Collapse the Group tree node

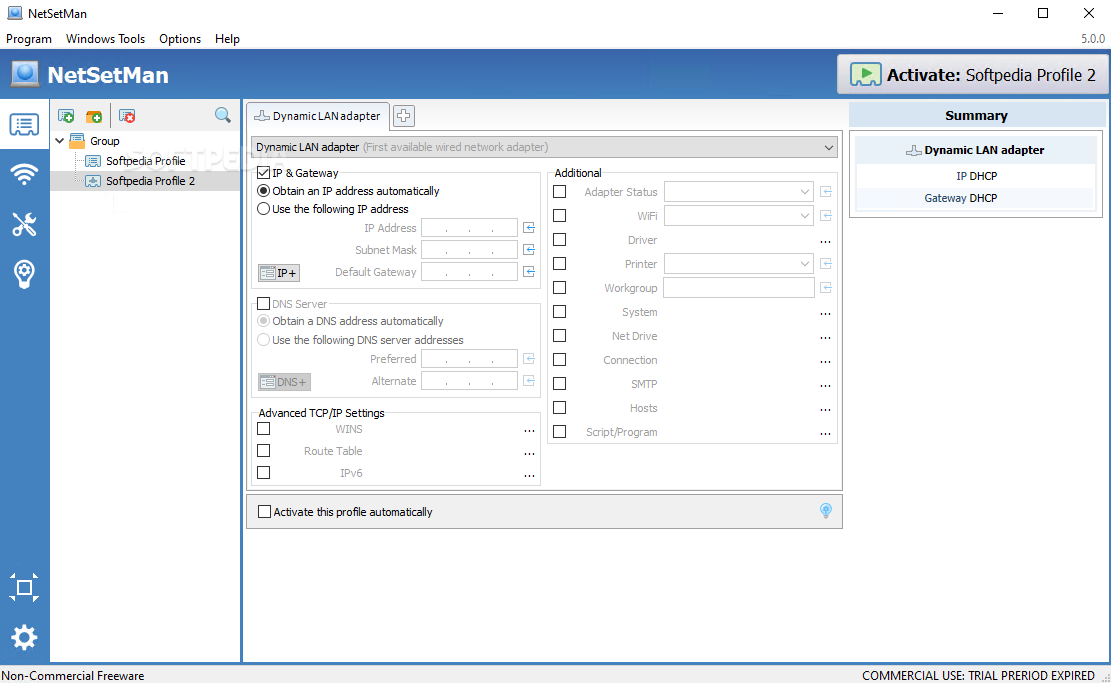pyautogui.click(x=60, y=140)
